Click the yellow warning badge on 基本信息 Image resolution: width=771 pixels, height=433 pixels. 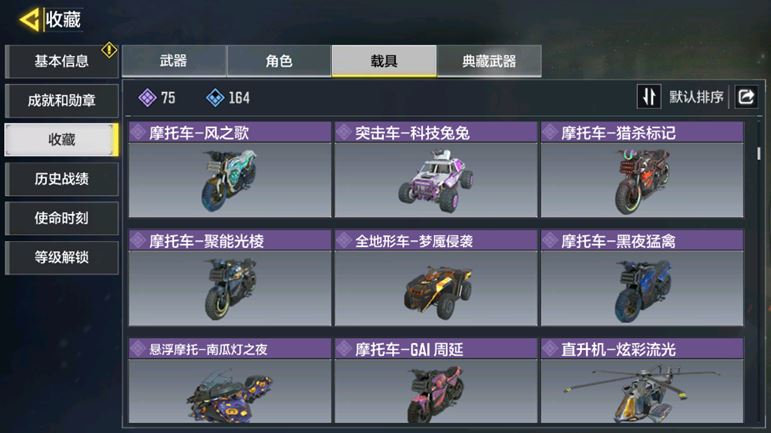[109, 50]
